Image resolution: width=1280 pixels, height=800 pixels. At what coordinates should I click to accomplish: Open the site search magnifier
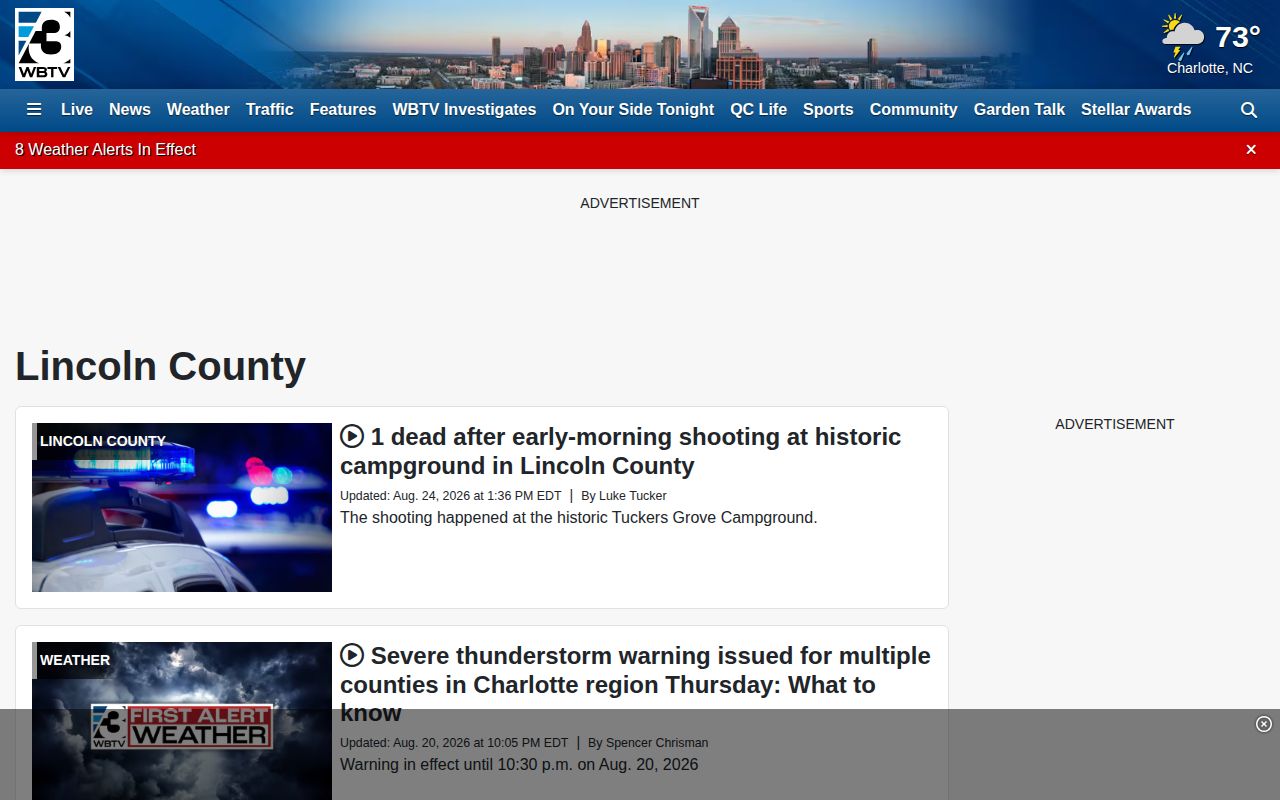(x=1249, y=110)
